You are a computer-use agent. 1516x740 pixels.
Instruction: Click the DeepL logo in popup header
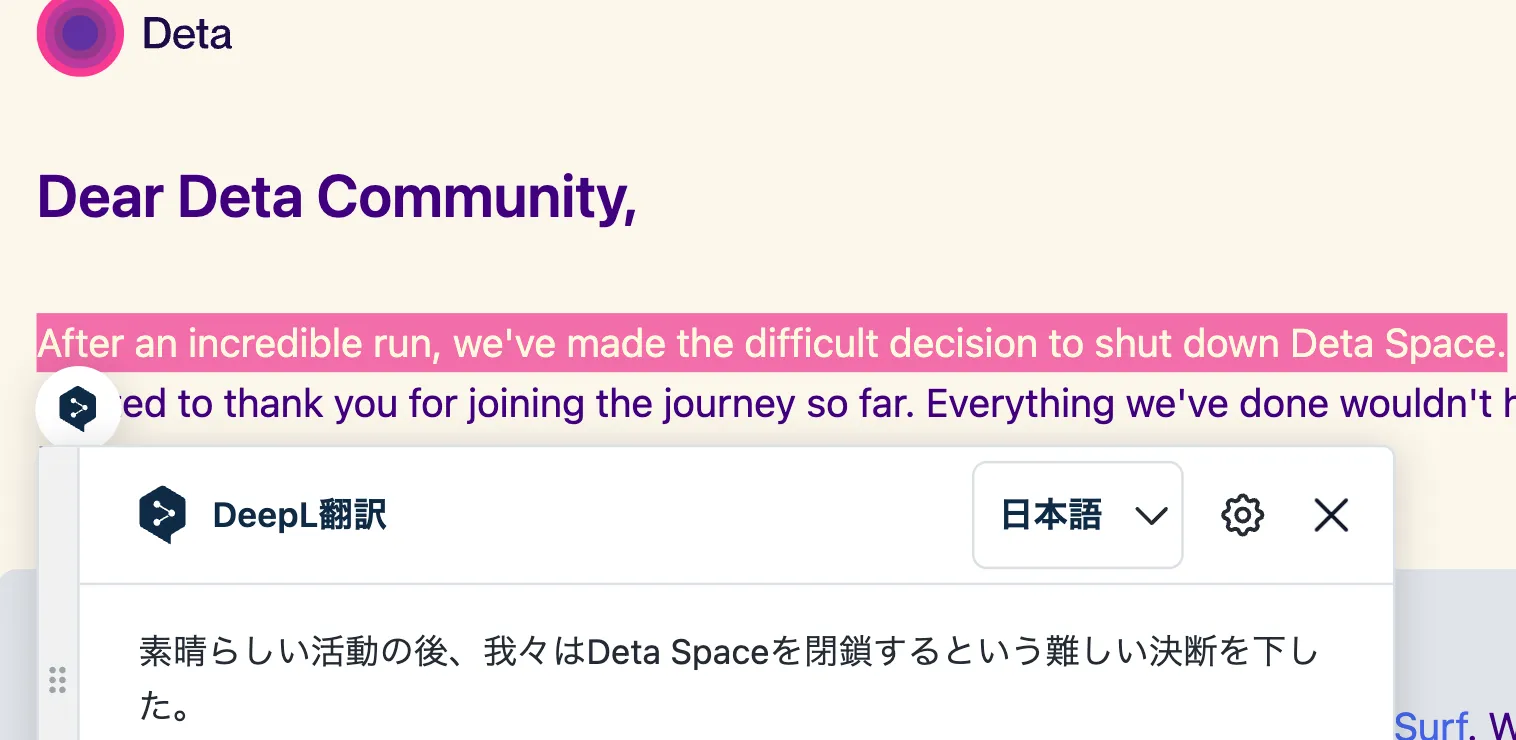163,515
